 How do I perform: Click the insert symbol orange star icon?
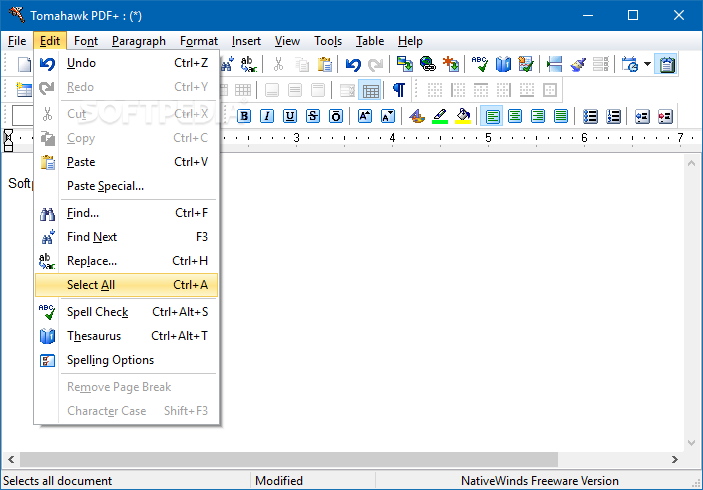tap(451, 64)
